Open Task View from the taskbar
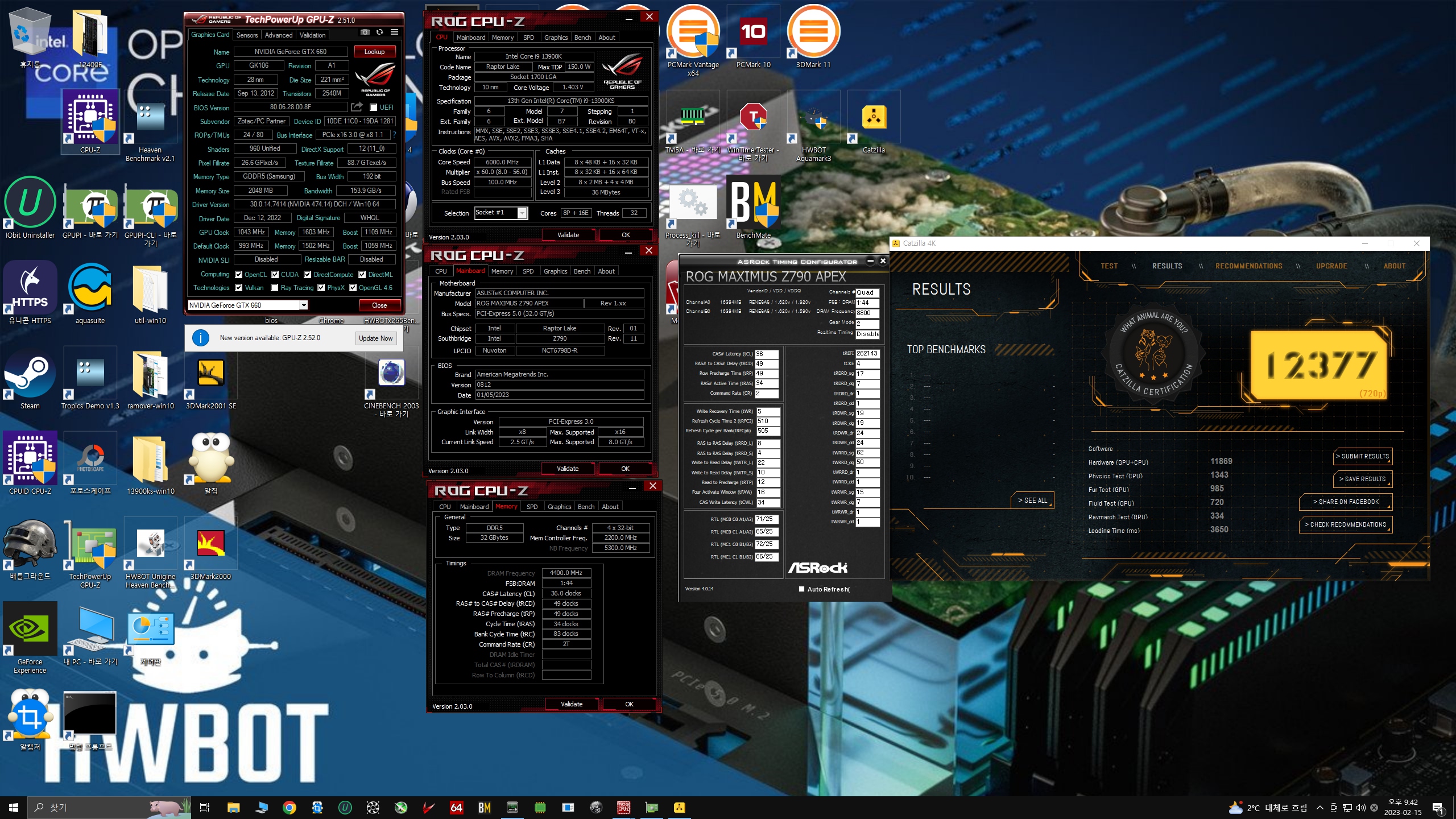The height and width of the screenshot is (819, 1456). click(x=205, y=807)
